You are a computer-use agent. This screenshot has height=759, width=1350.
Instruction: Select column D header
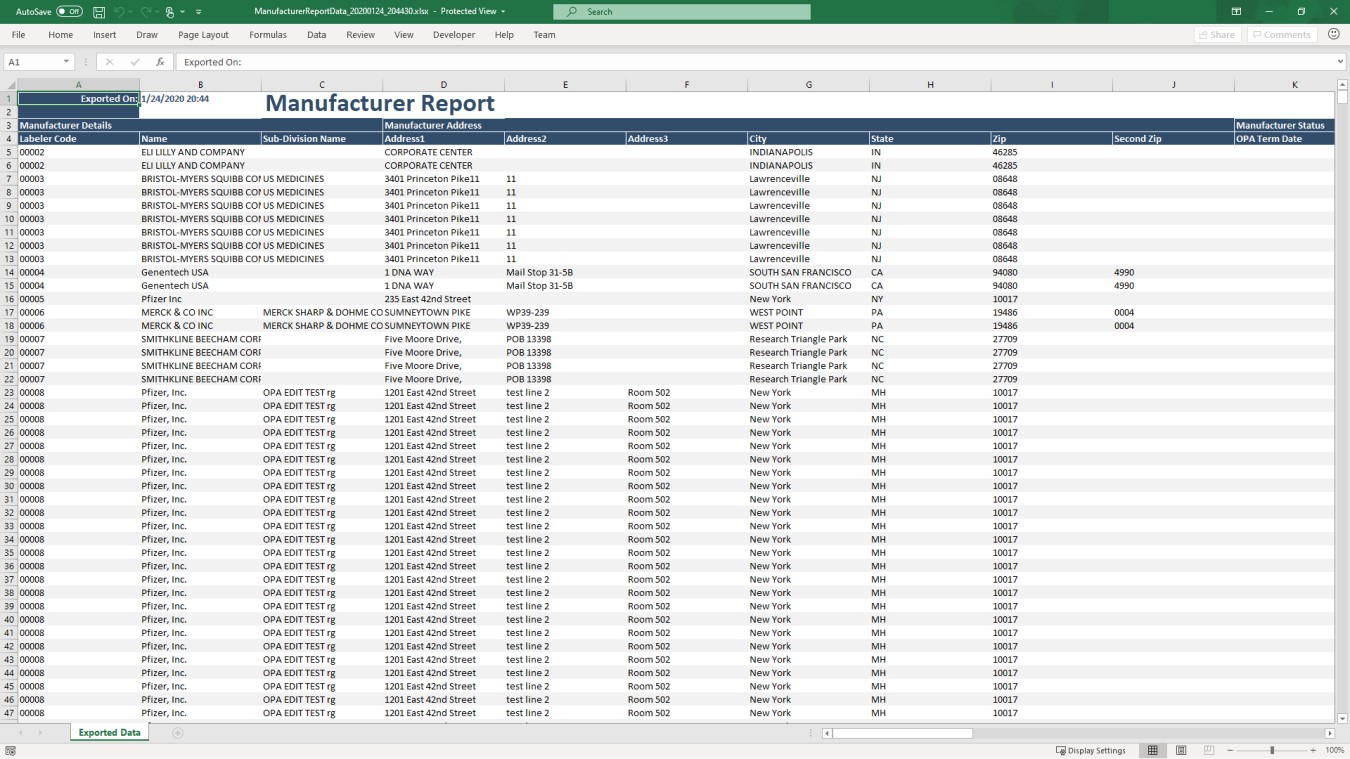pos(443,85)
